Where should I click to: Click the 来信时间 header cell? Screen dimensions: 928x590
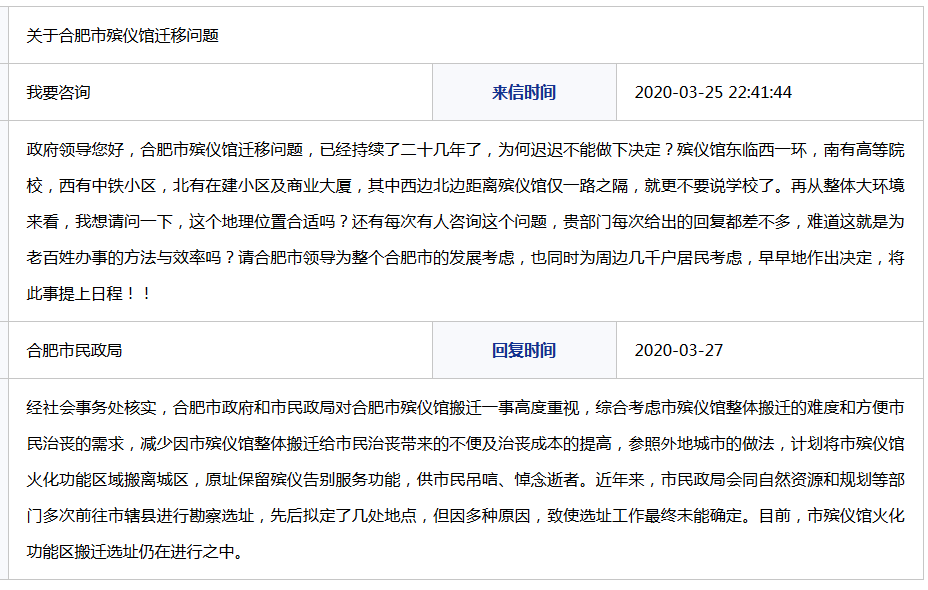(x=524, y=92)
